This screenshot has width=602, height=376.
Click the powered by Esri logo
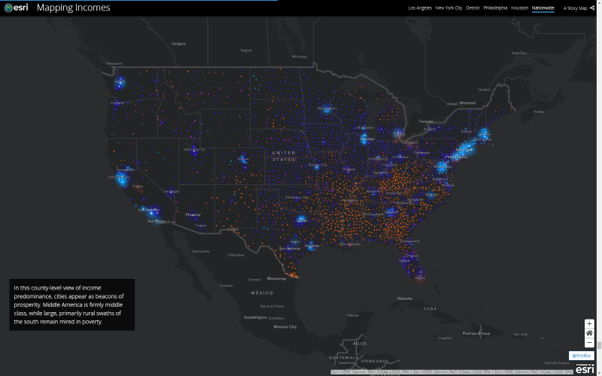pyautogui.click(x=584, y=368)
